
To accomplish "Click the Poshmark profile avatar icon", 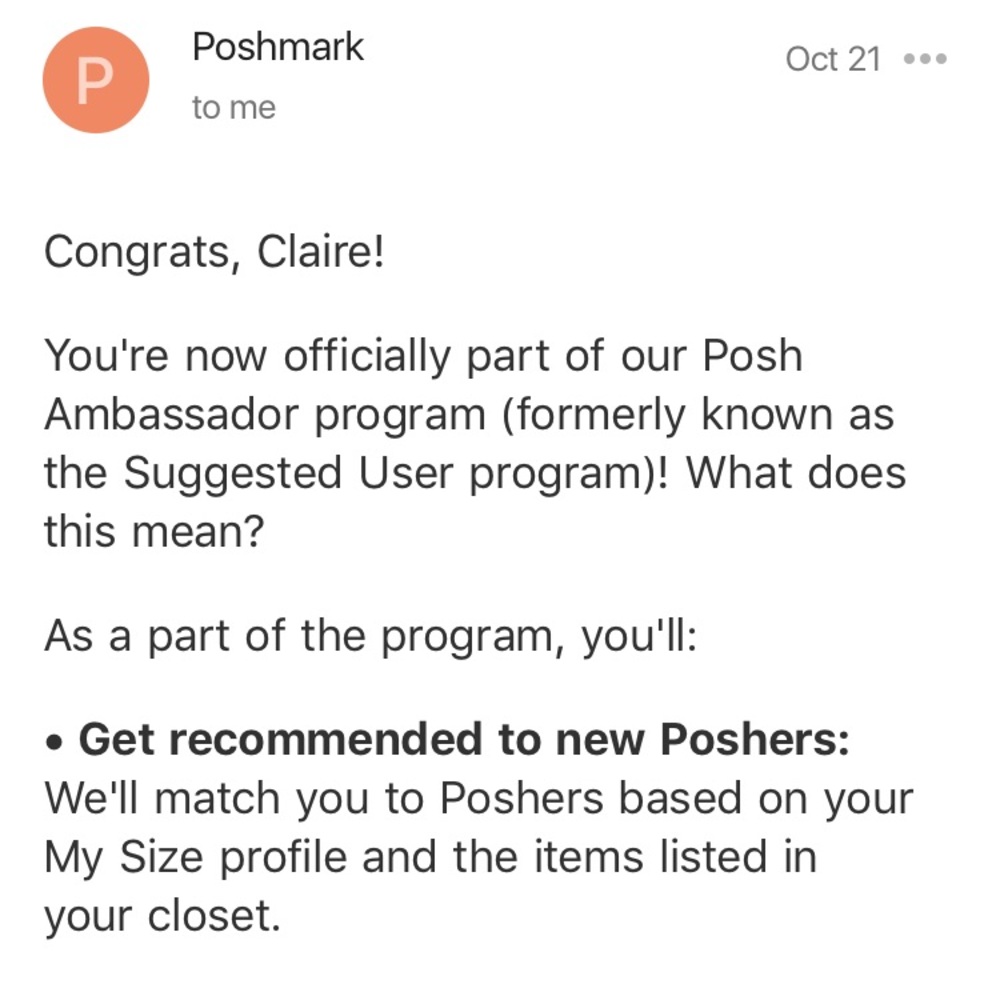I will 95,80.
